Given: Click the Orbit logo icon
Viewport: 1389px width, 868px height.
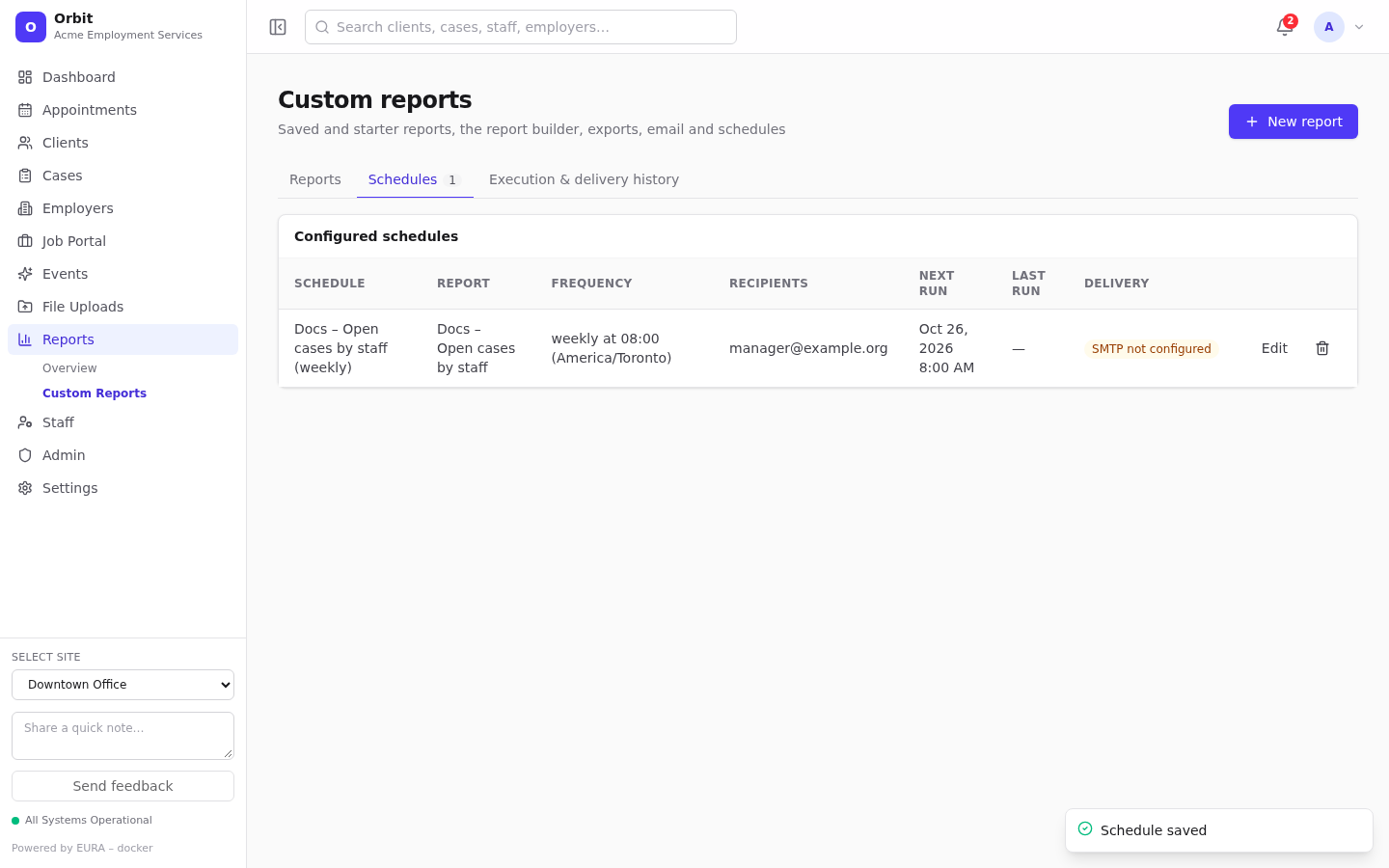Looking at the screenshot, I should pos(31,27).
